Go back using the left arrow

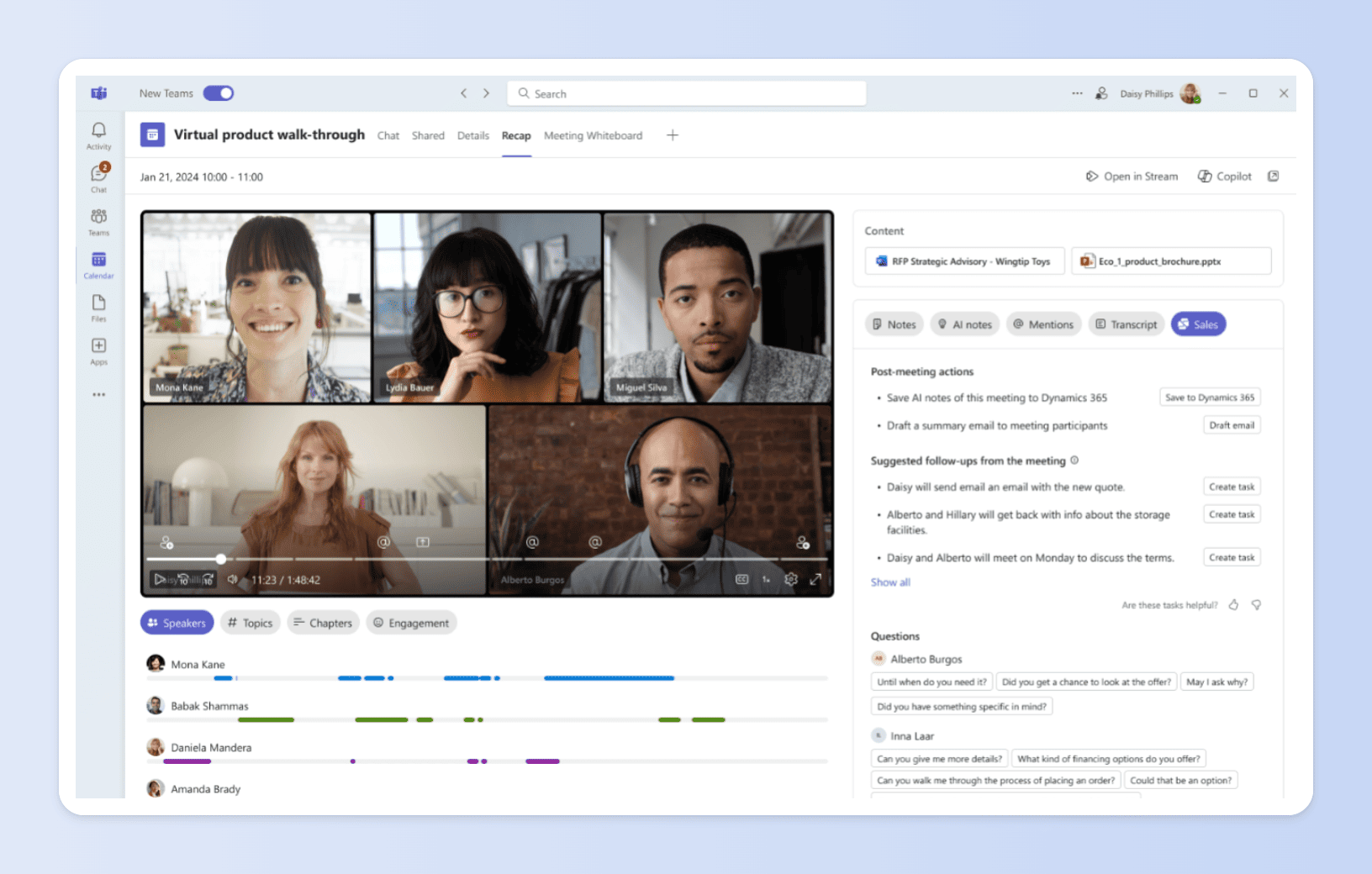[463, 93]
